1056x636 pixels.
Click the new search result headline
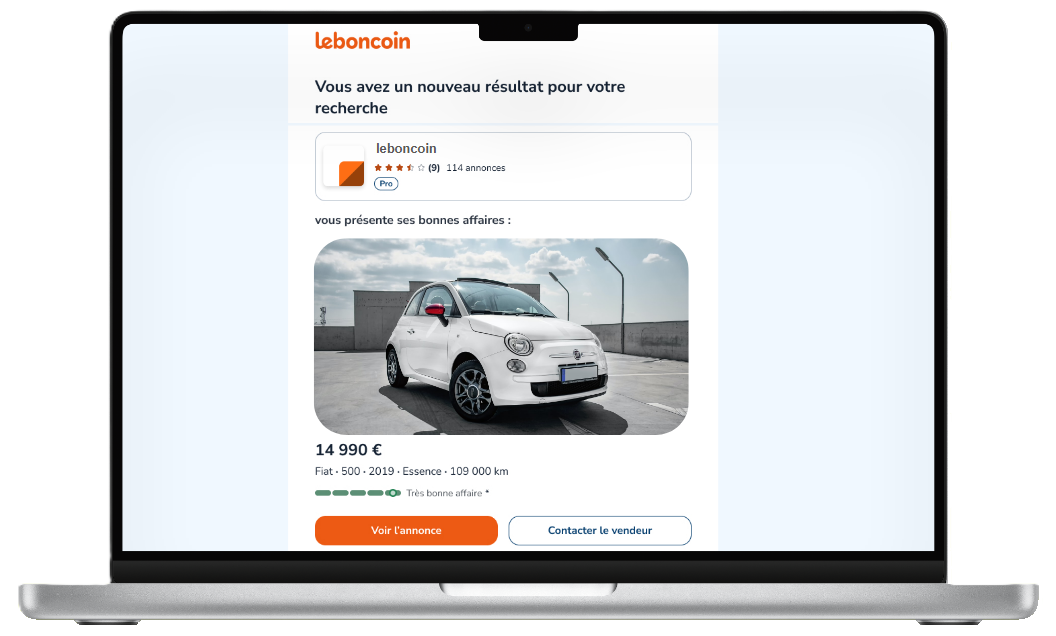pyautogui.click(x=470, y=97)
